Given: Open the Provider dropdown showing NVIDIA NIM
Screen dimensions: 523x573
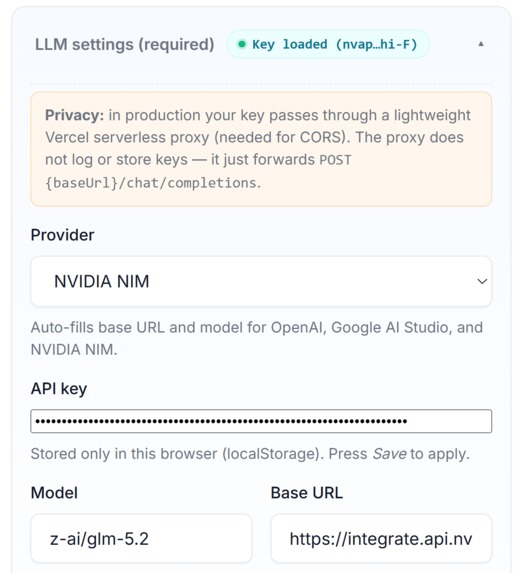Looking at the screenshot, I should coord(261,281).
